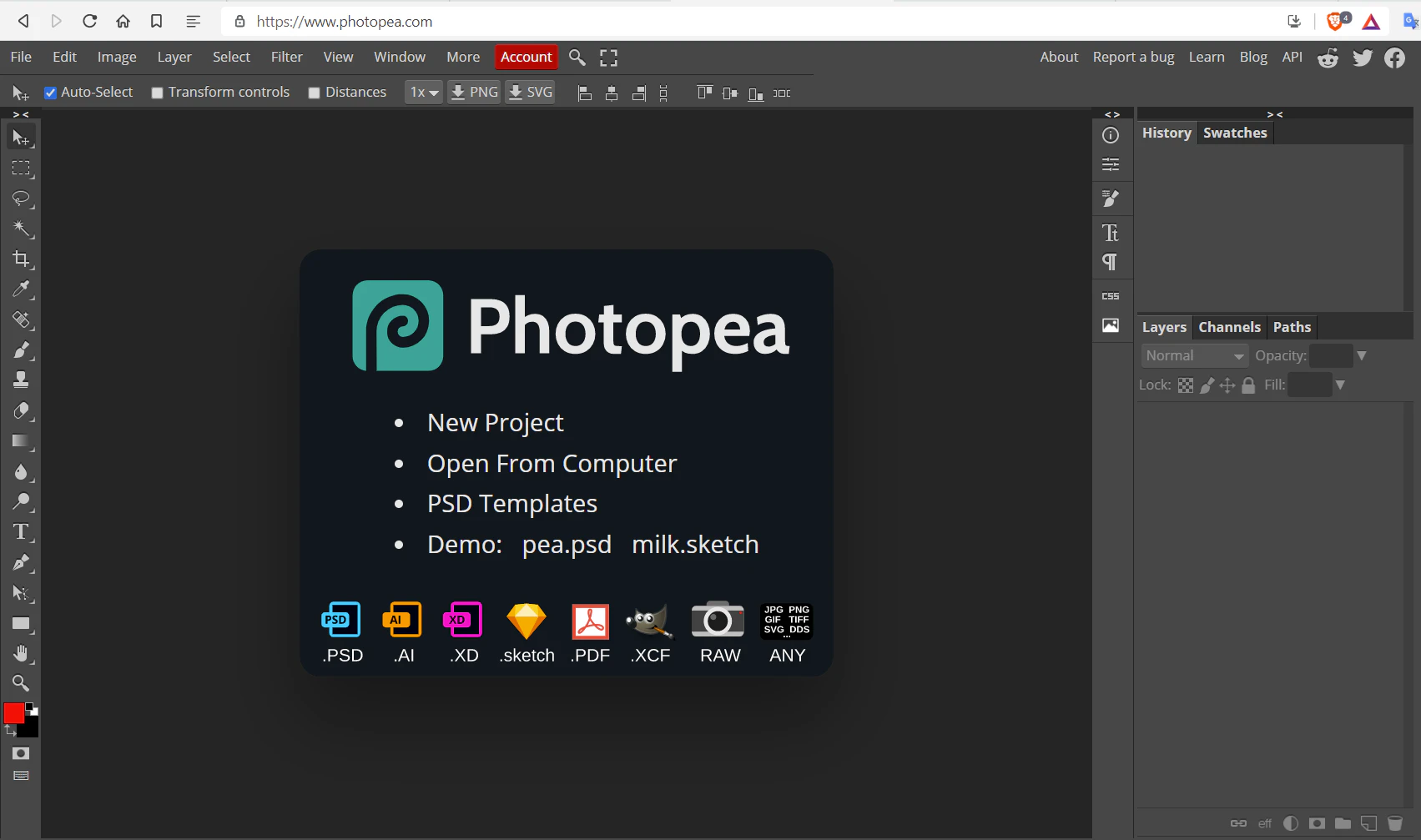Viewport: 1421px width, 840px height.
Task: Activate the Eyedropper tool
Action: (x=21, y=289)
